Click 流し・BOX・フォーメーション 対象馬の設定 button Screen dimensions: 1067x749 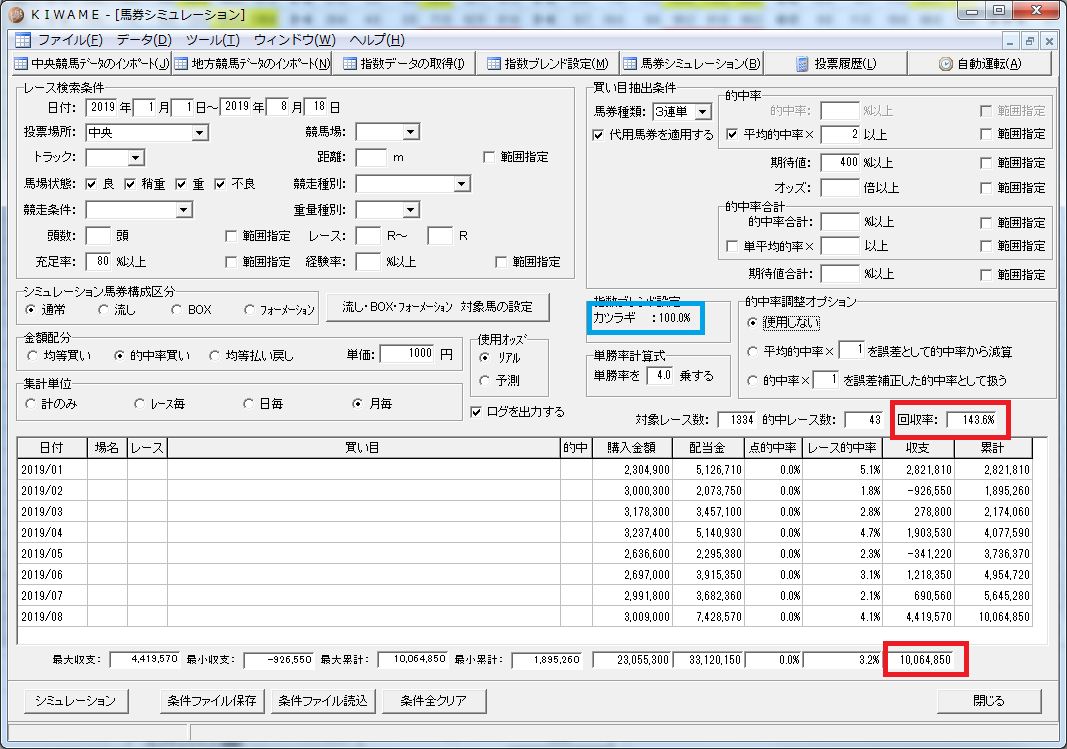(x=438, y=307)
